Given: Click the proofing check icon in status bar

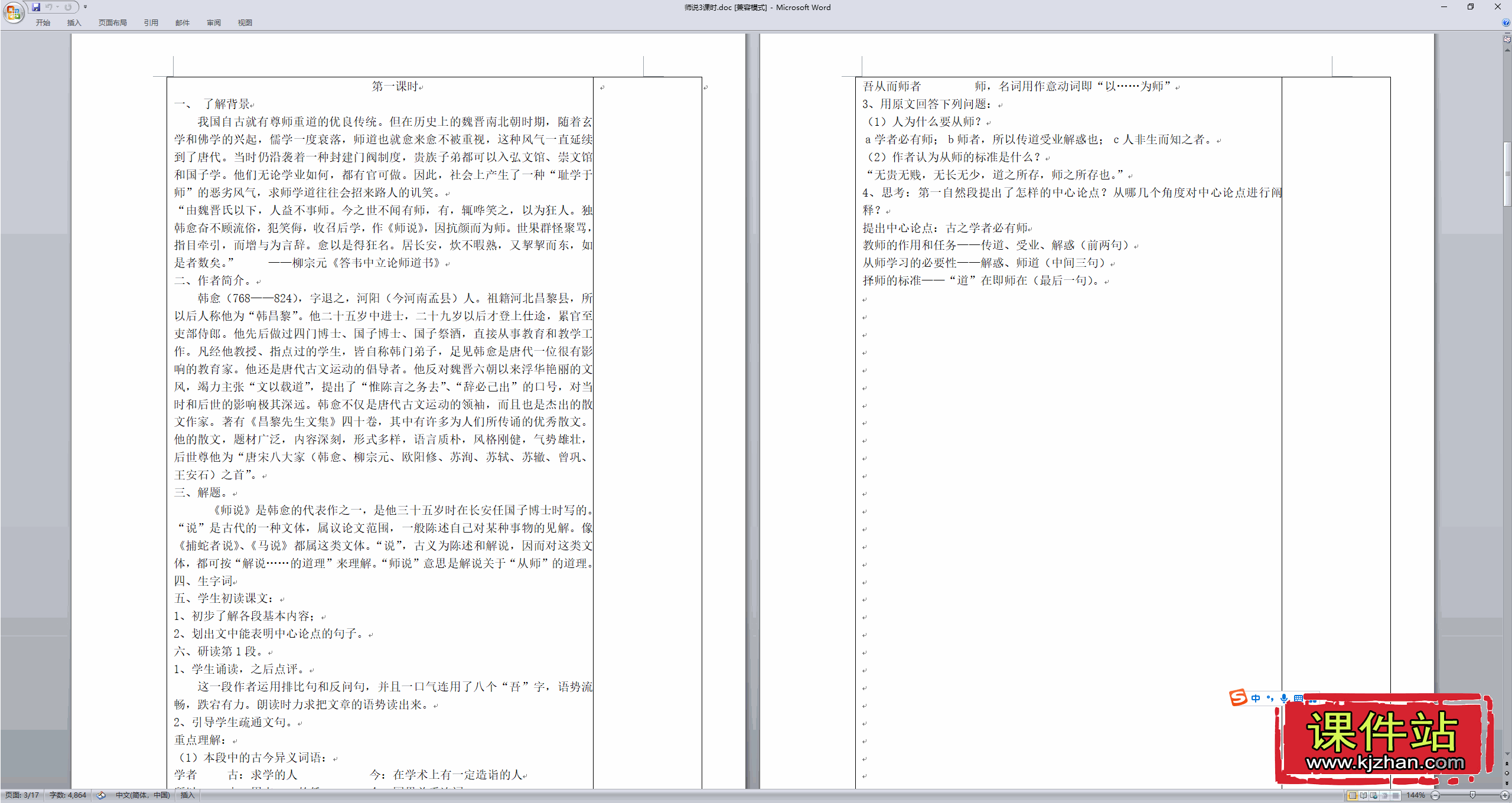Looking at the screenshot, I should (x=101, y=795).
